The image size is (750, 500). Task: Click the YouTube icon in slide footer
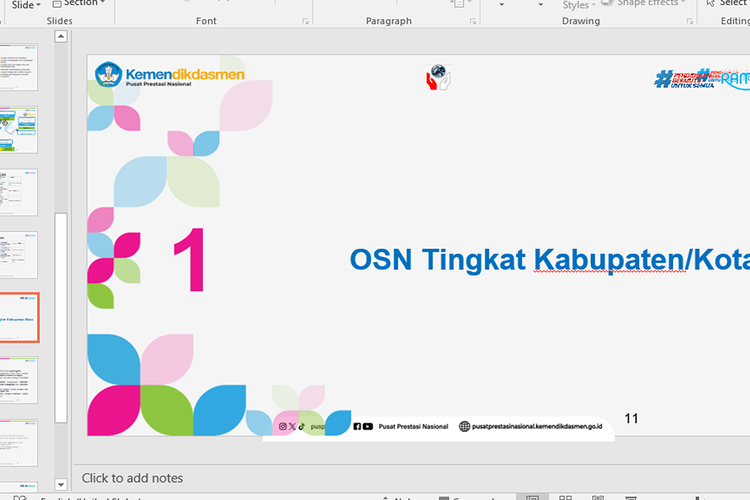click(367, 426)
